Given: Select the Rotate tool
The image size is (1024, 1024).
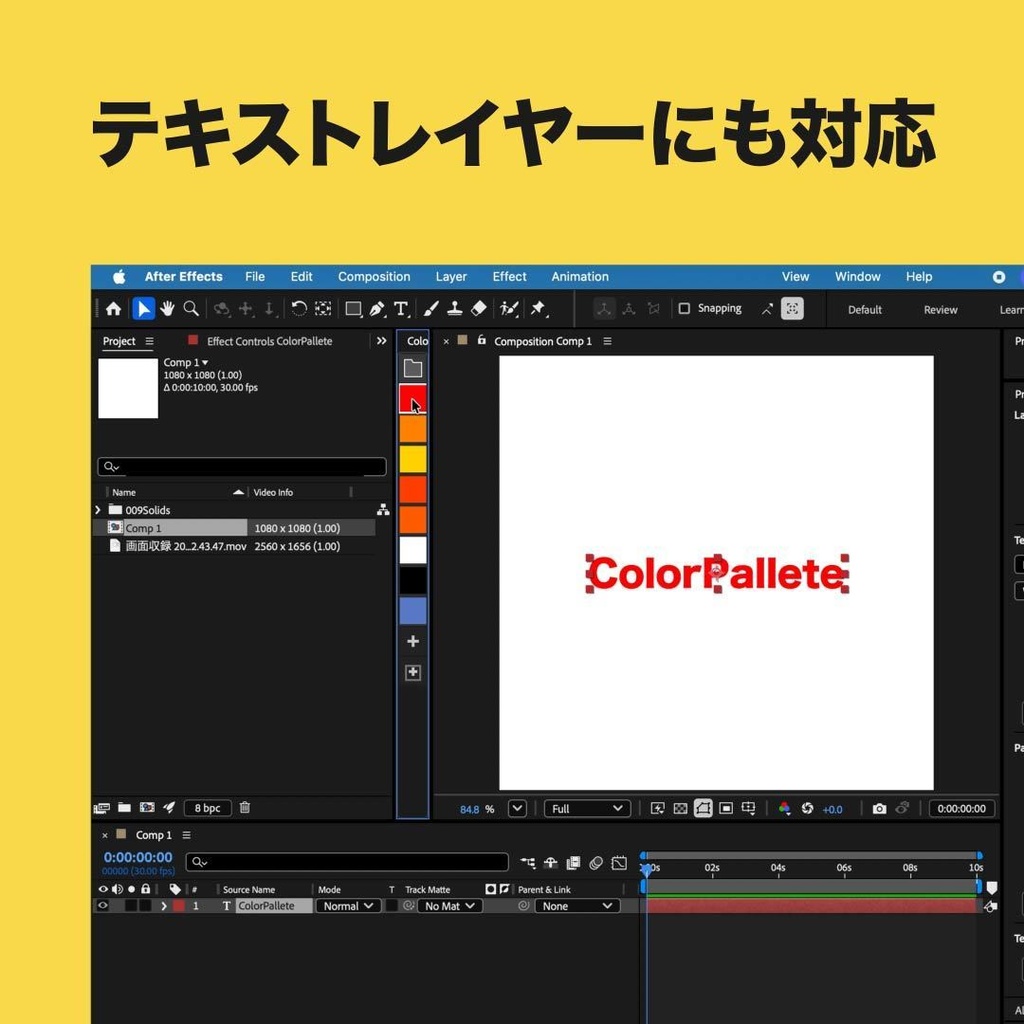Looking at the screenshot, I should pos(299,308).
